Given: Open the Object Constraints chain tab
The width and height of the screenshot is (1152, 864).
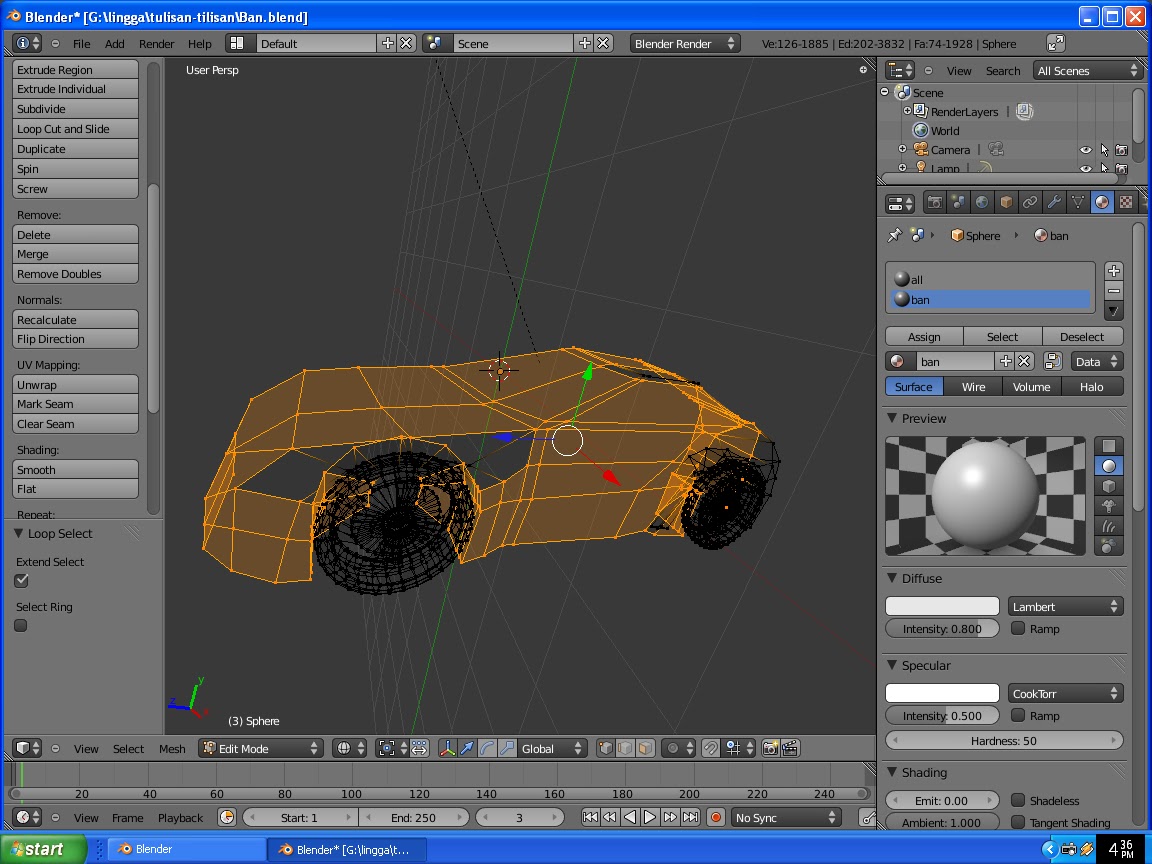Looking at the screenshot, I should (1030, 203).
